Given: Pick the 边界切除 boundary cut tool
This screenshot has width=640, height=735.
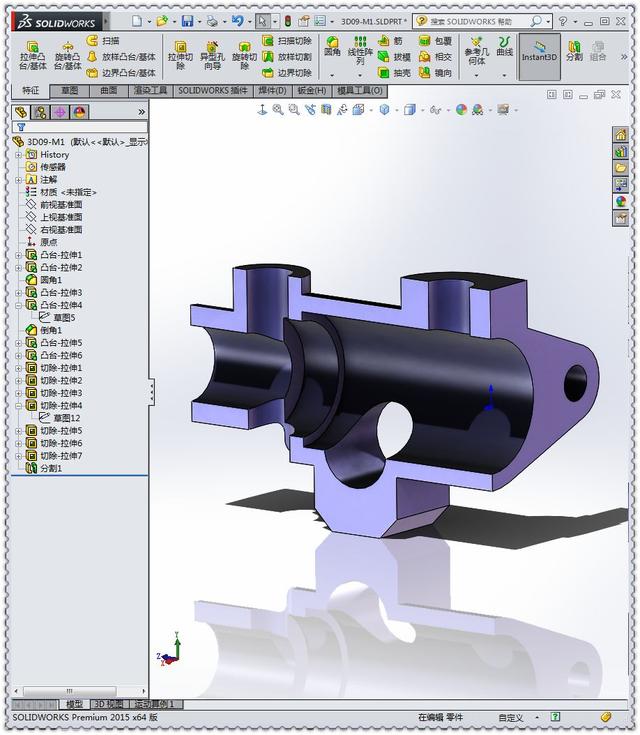Looking at the screenshot, I should tap(287, 73).
